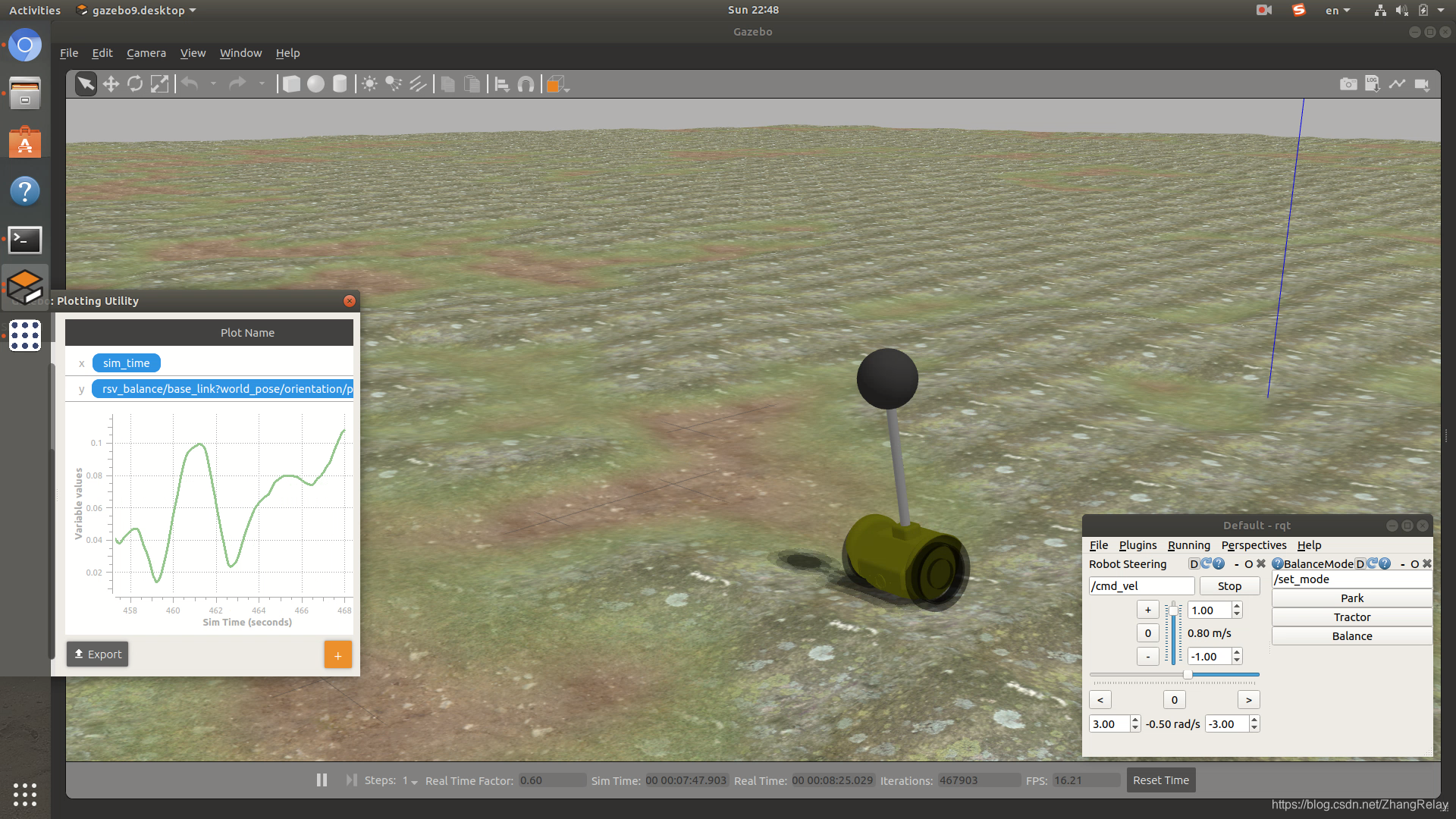Image resolution: width=1456 pixels, height=819 pixels.
Task: Insert a cylinder shape
Action: [340, 84]
